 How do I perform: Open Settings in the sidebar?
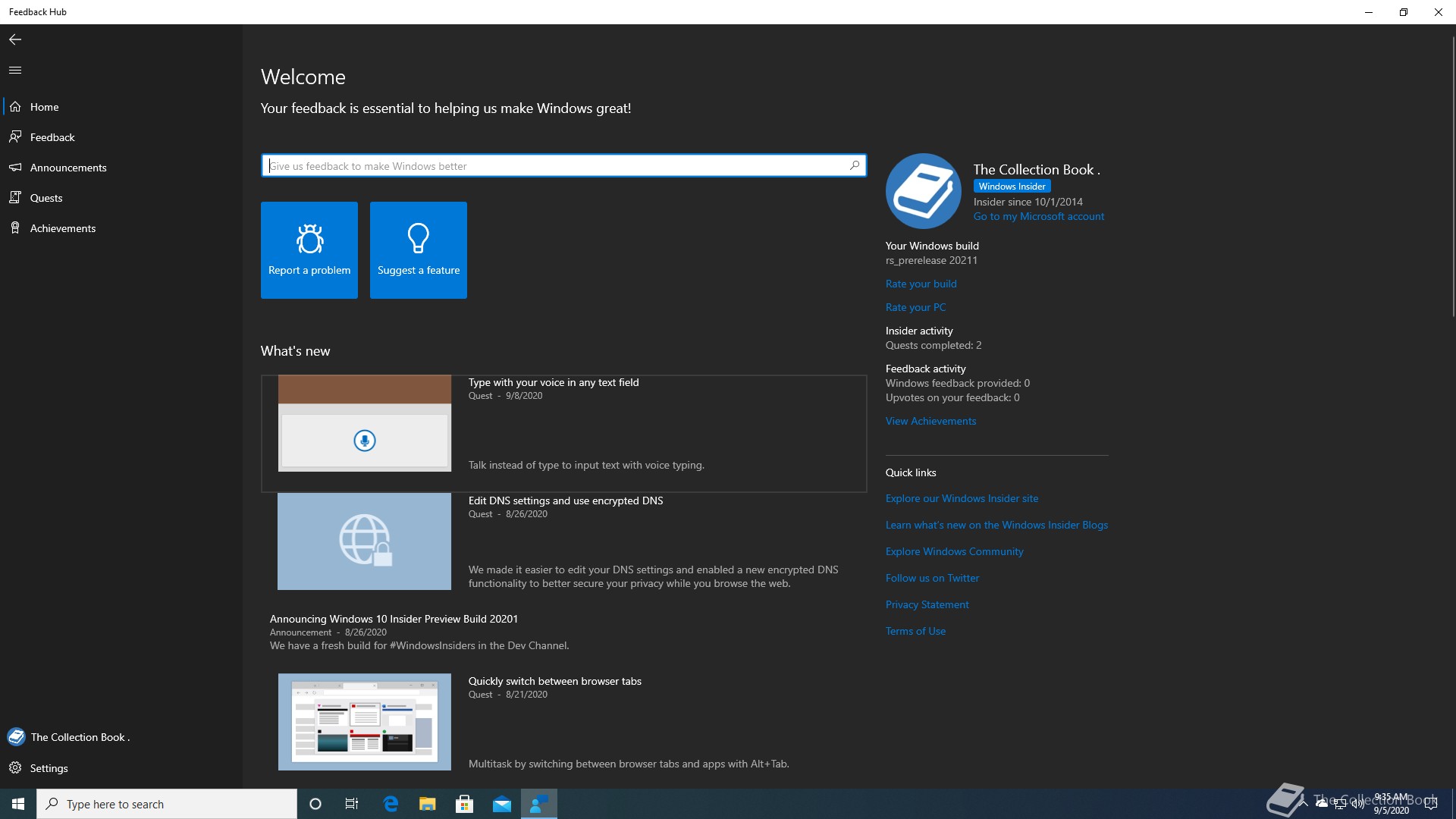[121, 768]
